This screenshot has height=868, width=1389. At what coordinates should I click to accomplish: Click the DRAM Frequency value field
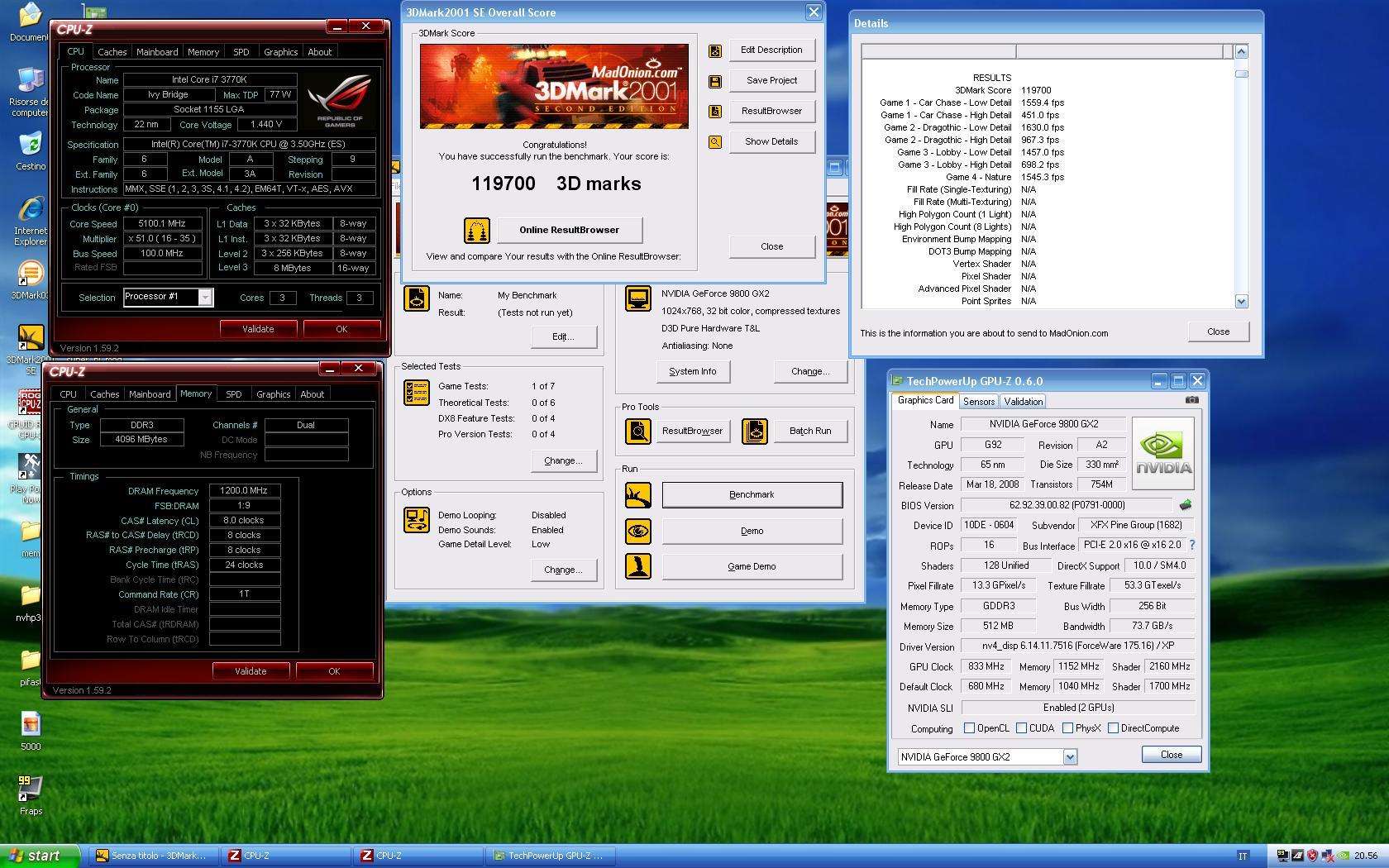pos(244,491)
